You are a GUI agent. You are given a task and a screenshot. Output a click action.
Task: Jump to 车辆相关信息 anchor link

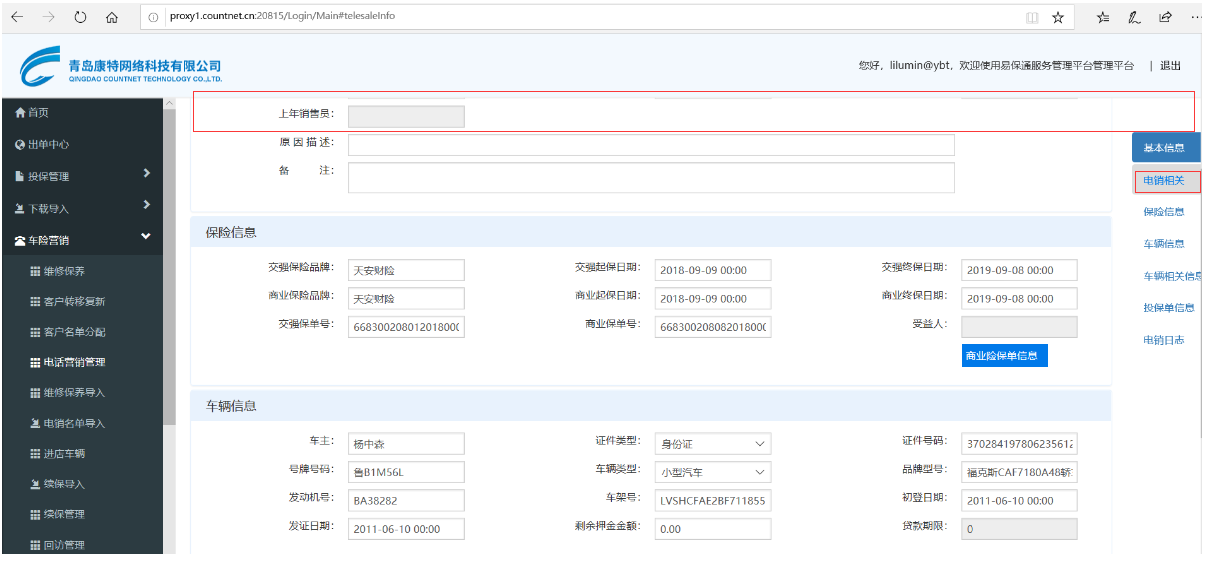coord(1172,276)
